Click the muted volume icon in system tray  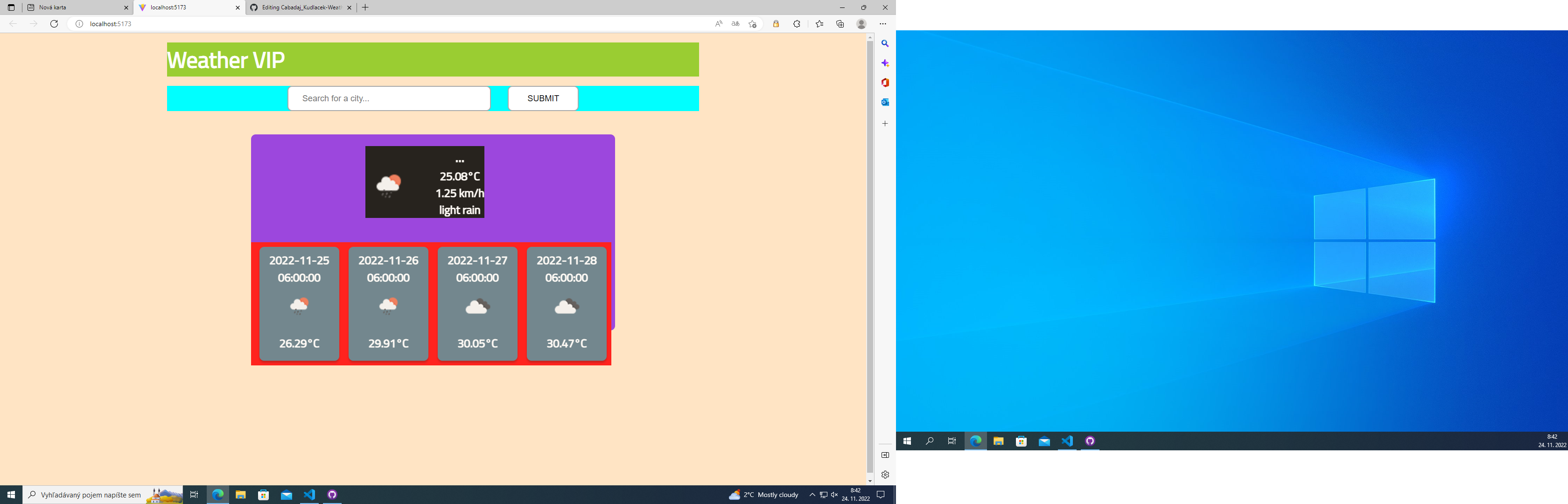pyautogui.click(x=834, y=495)
